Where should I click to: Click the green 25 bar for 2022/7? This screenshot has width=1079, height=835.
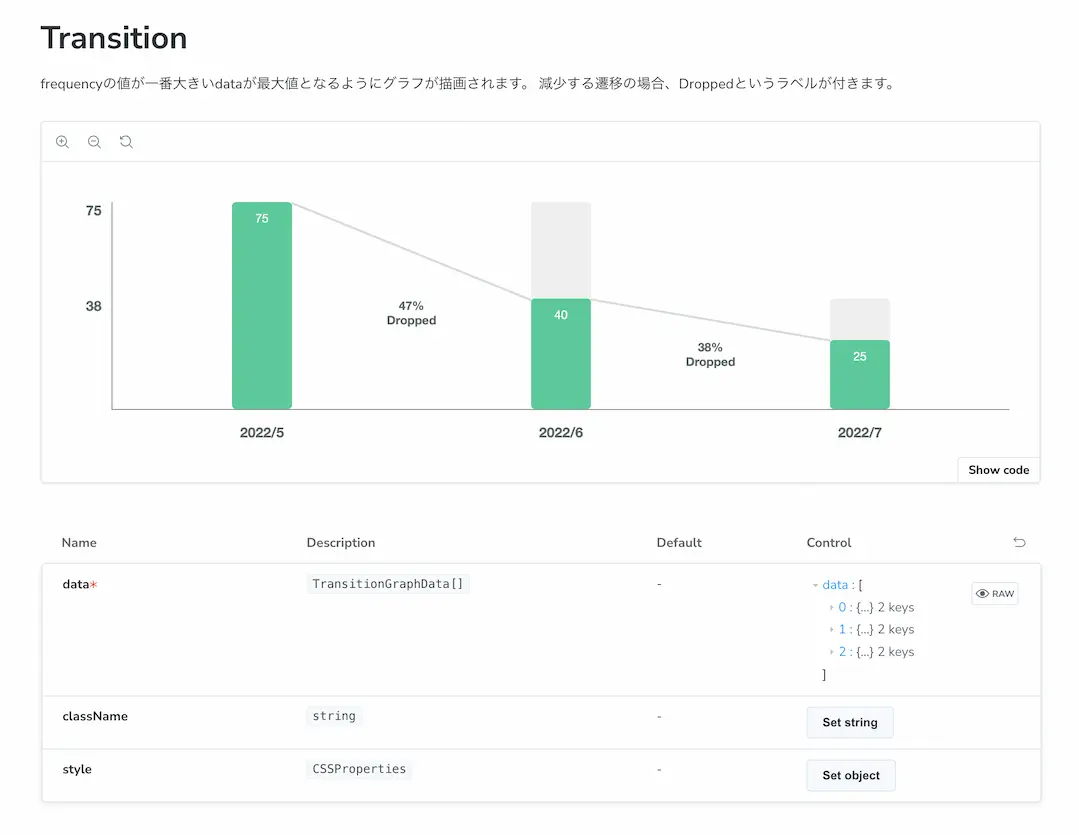[859, 374]
